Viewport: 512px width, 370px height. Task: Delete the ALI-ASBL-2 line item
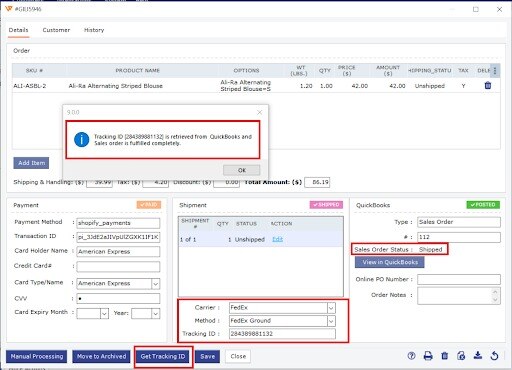[488, 86]
